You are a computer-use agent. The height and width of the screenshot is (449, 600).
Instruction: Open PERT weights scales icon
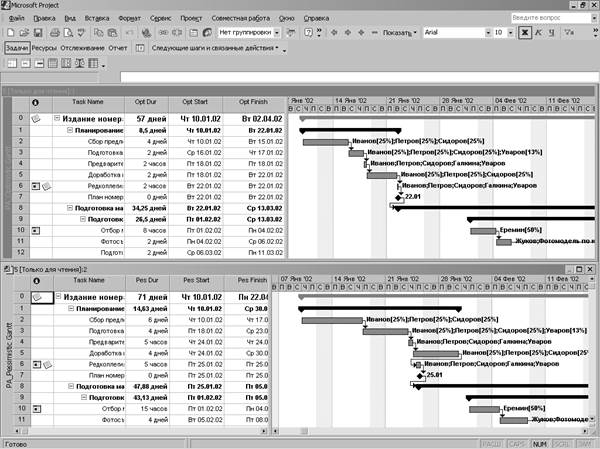(80, 63)
